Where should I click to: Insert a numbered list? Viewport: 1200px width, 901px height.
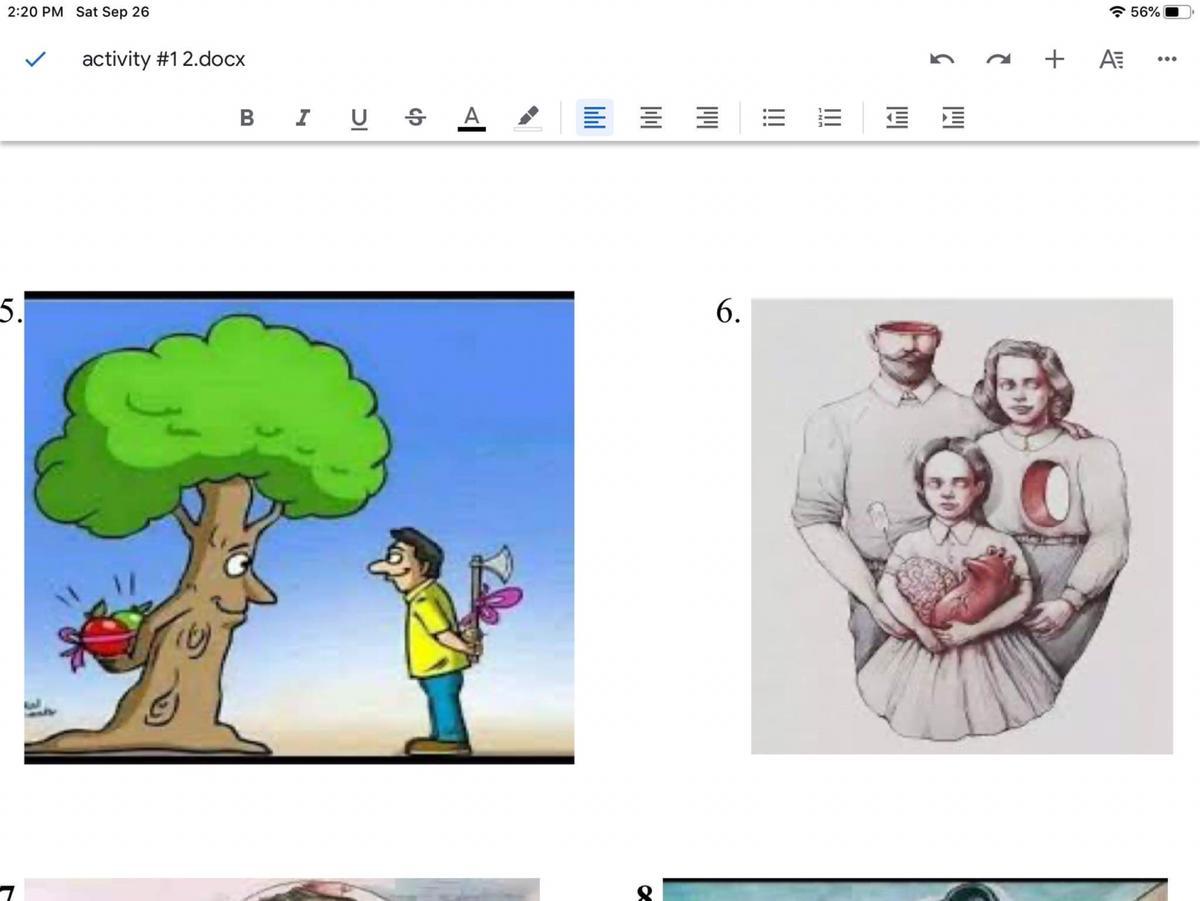click(830, 118)
